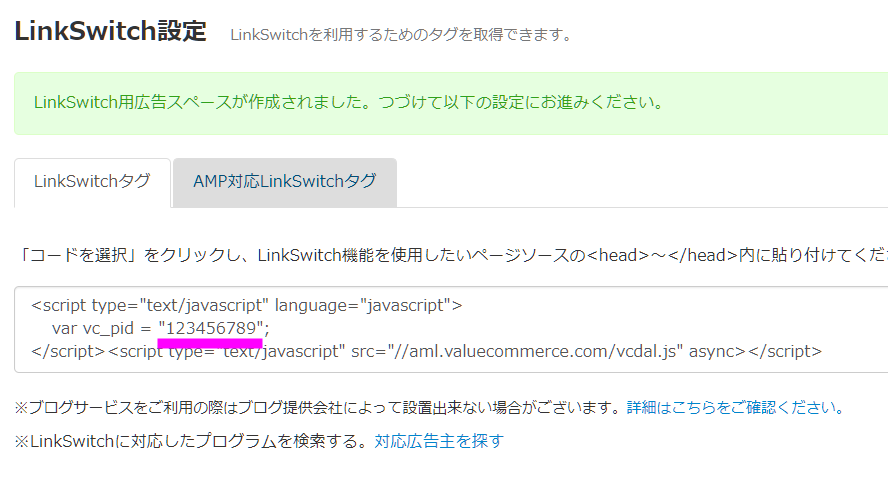
Task: Click the first line opening script tag
Action: click(150, 305)
